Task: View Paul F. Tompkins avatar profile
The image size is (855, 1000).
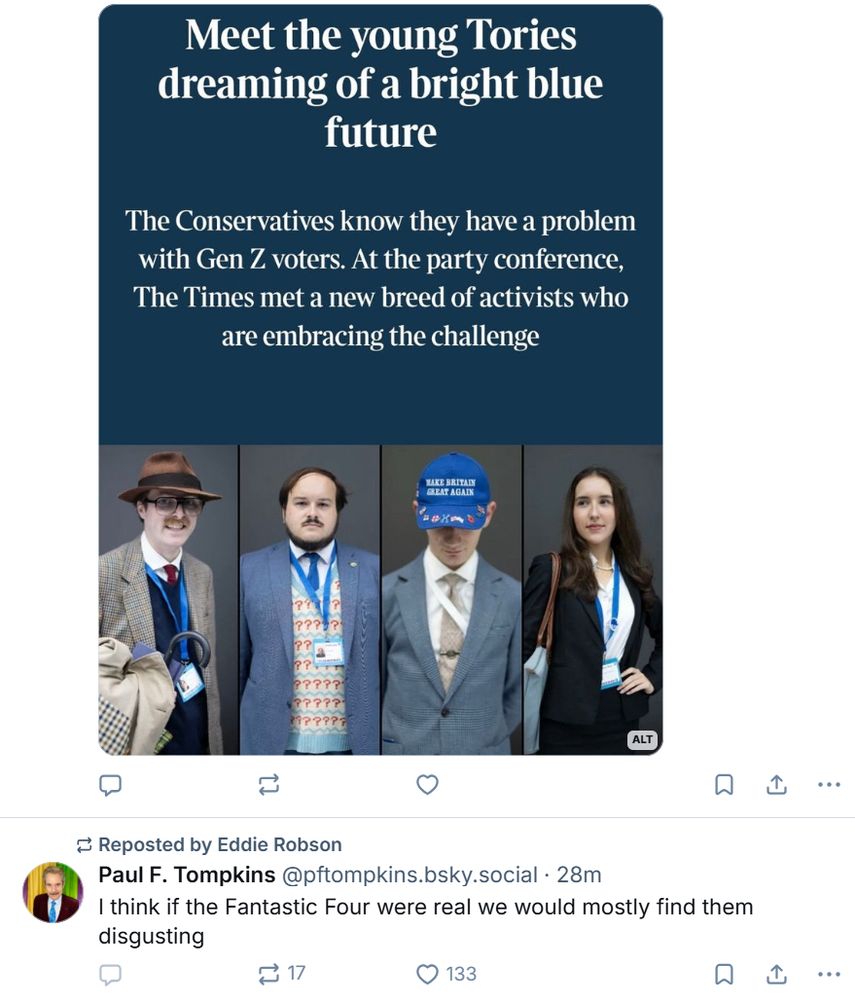Action: (x=53, y=892)
